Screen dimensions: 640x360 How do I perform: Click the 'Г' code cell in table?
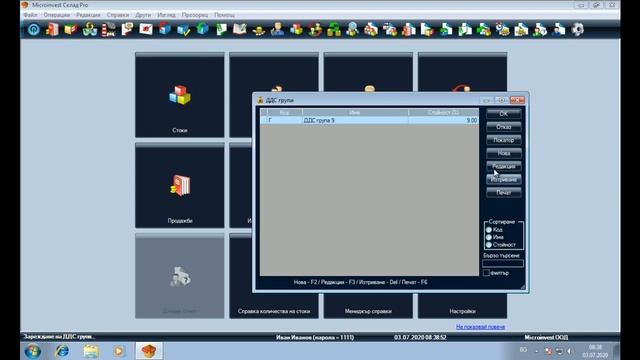(x=284, y=120)
